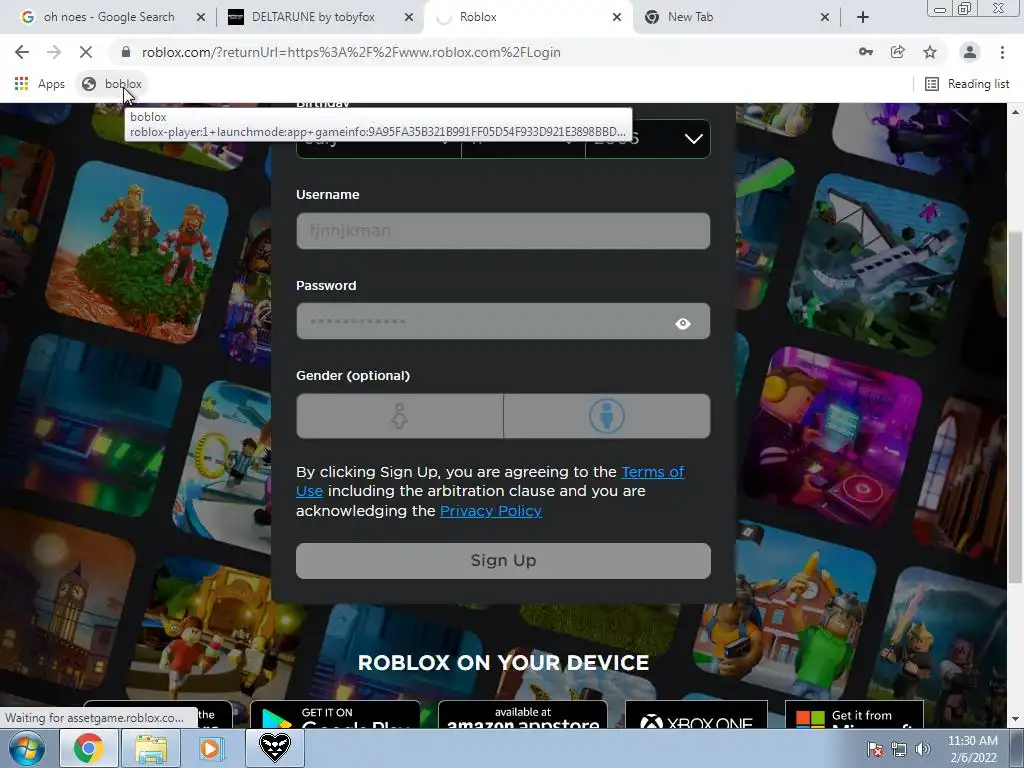Click the volume speaker tray icon
This screenshot has height=768, width=1024.
pos(923,749)
